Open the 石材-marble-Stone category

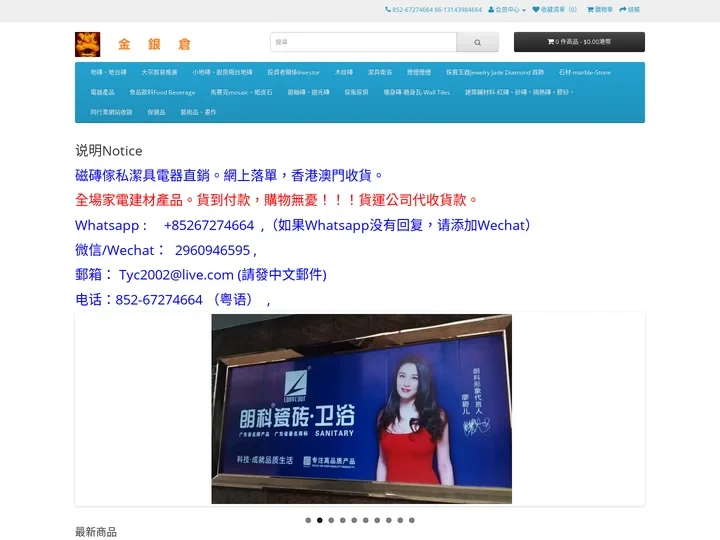point(585,72)
